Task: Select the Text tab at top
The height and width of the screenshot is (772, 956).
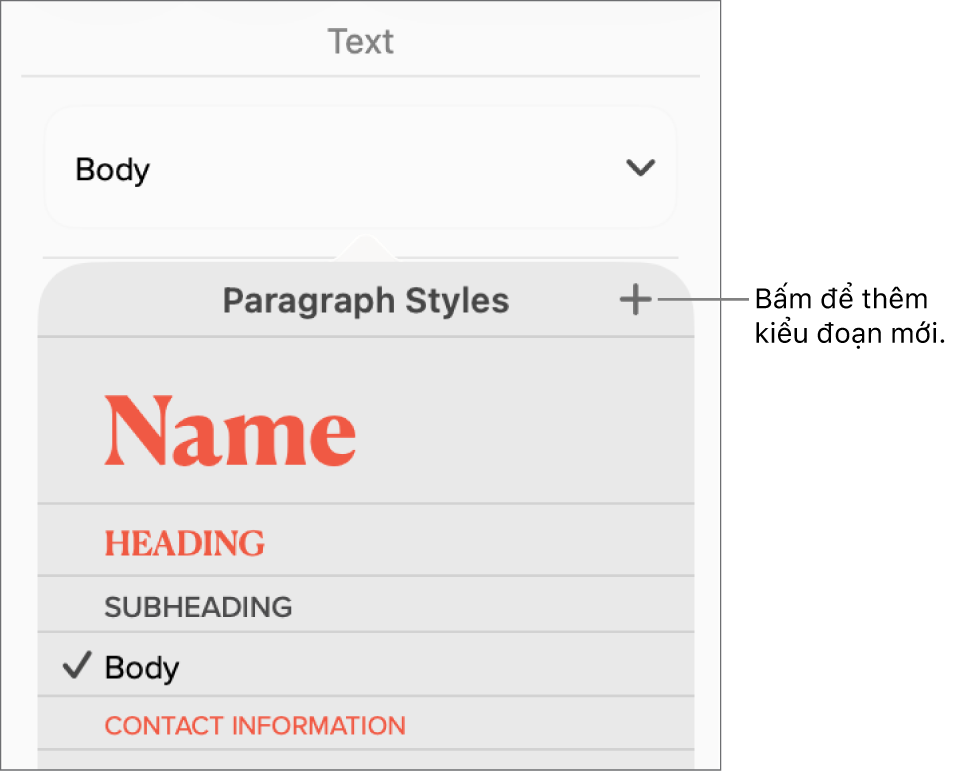Action: [x=360, y=41]
